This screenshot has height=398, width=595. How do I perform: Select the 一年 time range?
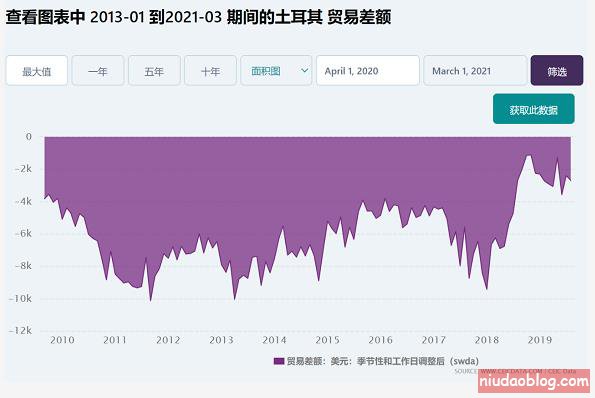[x=98, y=71]
